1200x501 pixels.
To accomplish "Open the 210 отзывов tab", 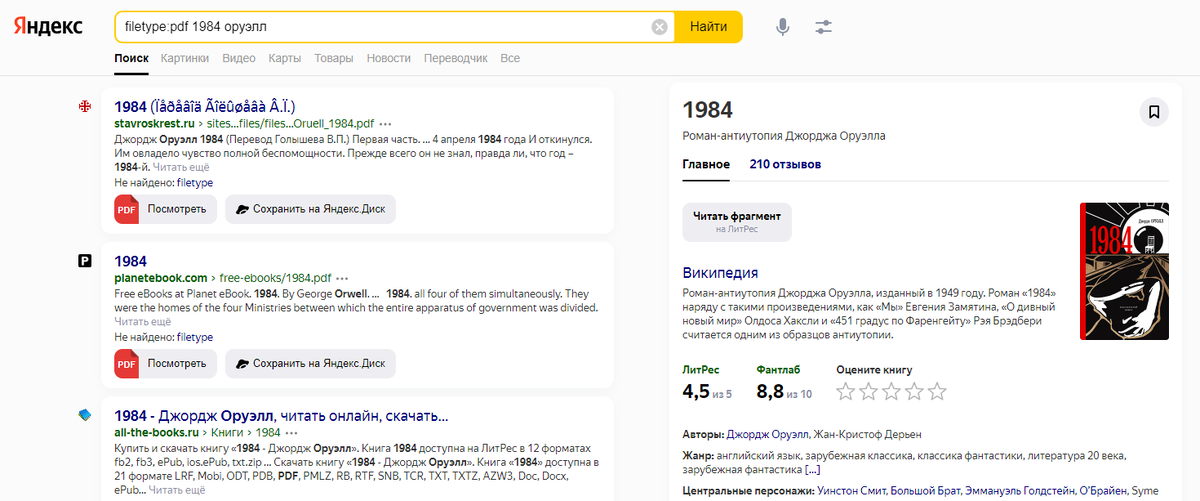I will [786, 164].
